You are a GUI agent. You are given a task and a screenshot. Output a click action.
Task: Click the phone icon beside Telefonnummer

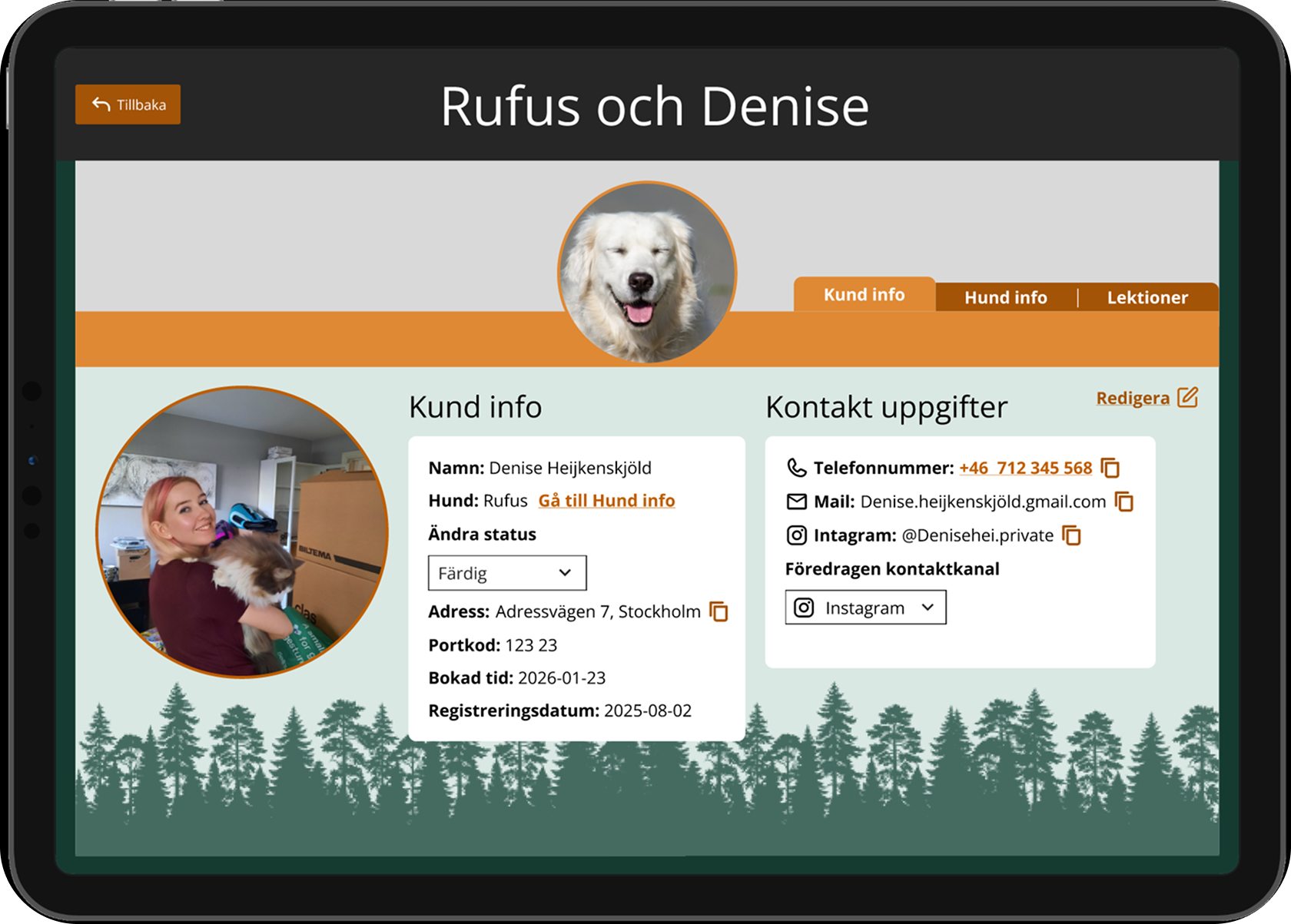797,468
